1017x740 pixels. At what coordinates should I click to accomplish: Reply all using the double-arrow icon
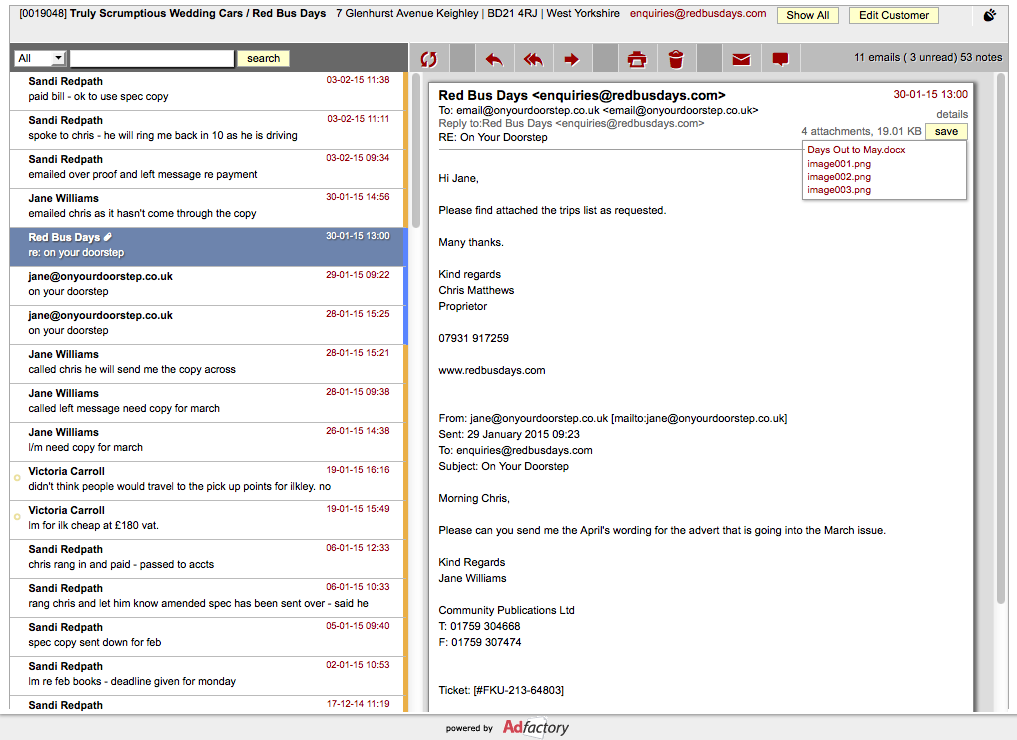533,59
